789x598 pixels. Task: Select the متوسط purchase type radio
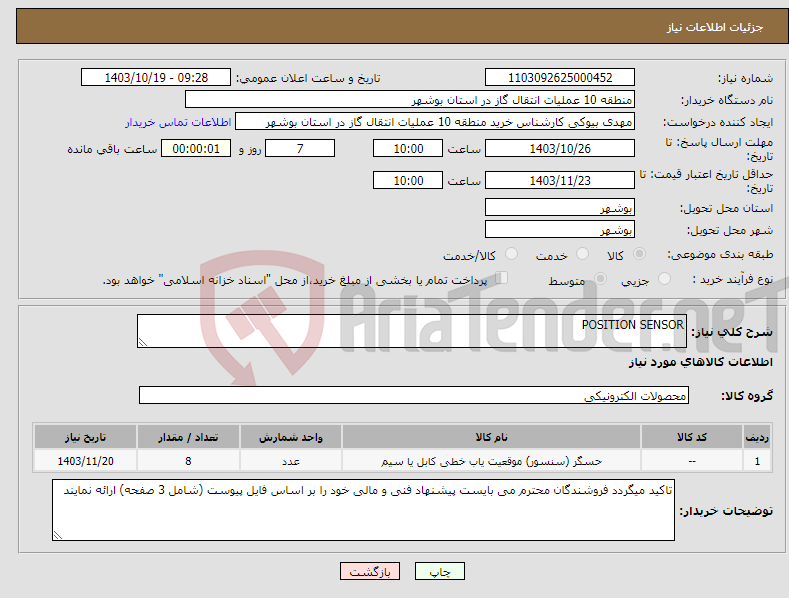coord(600,278)
